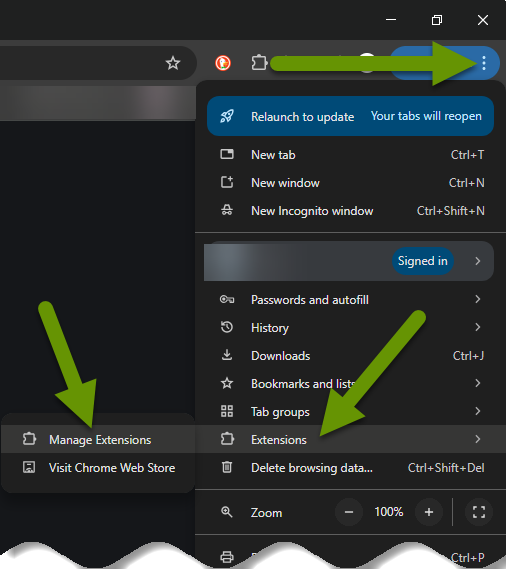Click the key icon for Passwords
Screen dimensions: 506x569
point(227,299)
